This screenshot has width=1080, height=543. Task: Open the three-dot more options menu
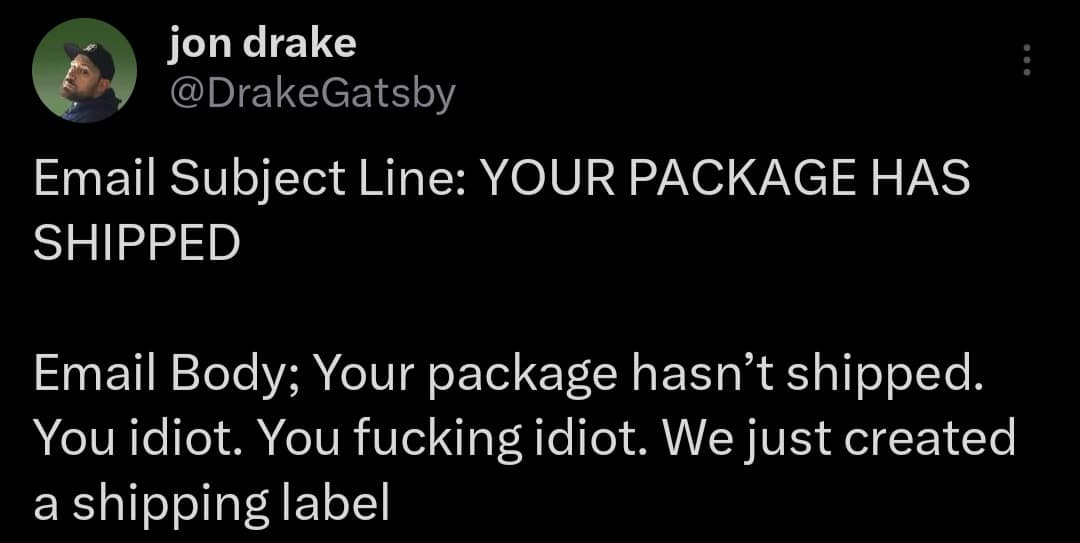pos(1024,62)
